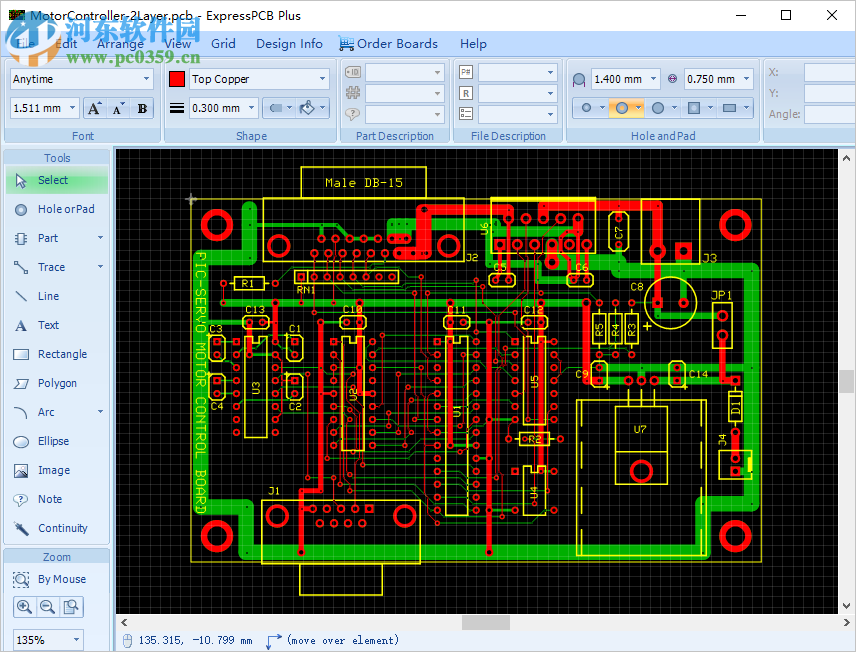Open Help from the toolbar
The width and height of the screenshot is (856, 652).
tap(473, 44)
